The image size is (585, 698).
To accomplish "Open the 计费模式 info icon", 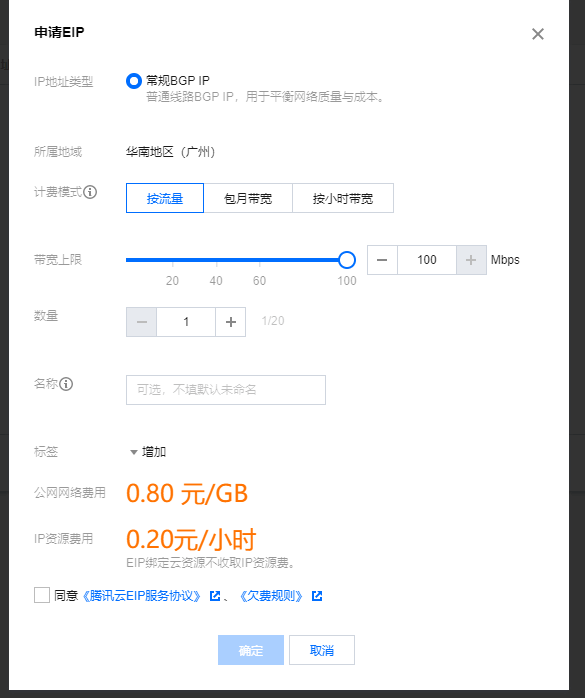I will point(90,192).
